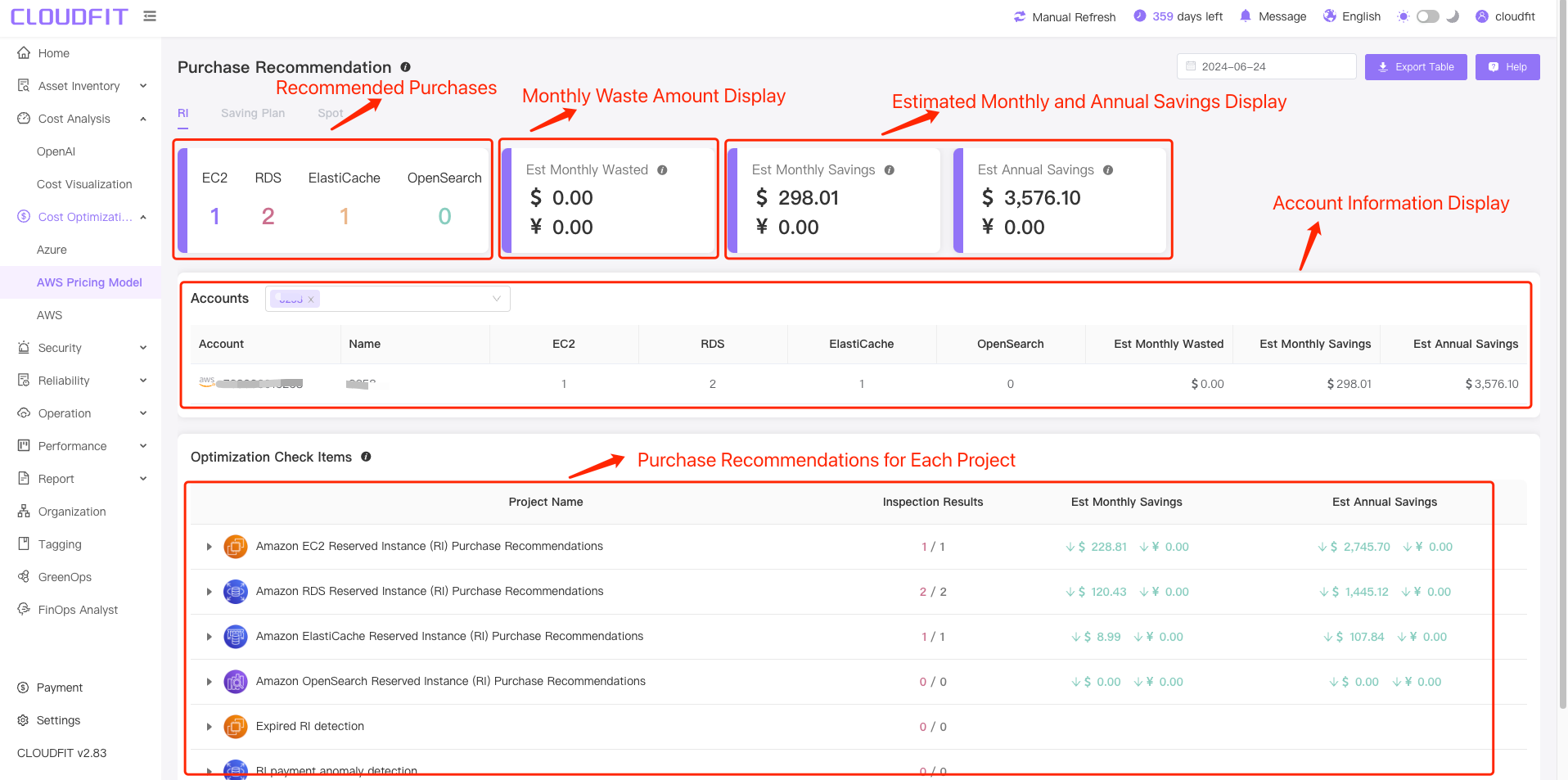Viewport: 1568px width, 780px height.
Task: Click the EC2 column header in accounts table
Action: tap(564, 344)
